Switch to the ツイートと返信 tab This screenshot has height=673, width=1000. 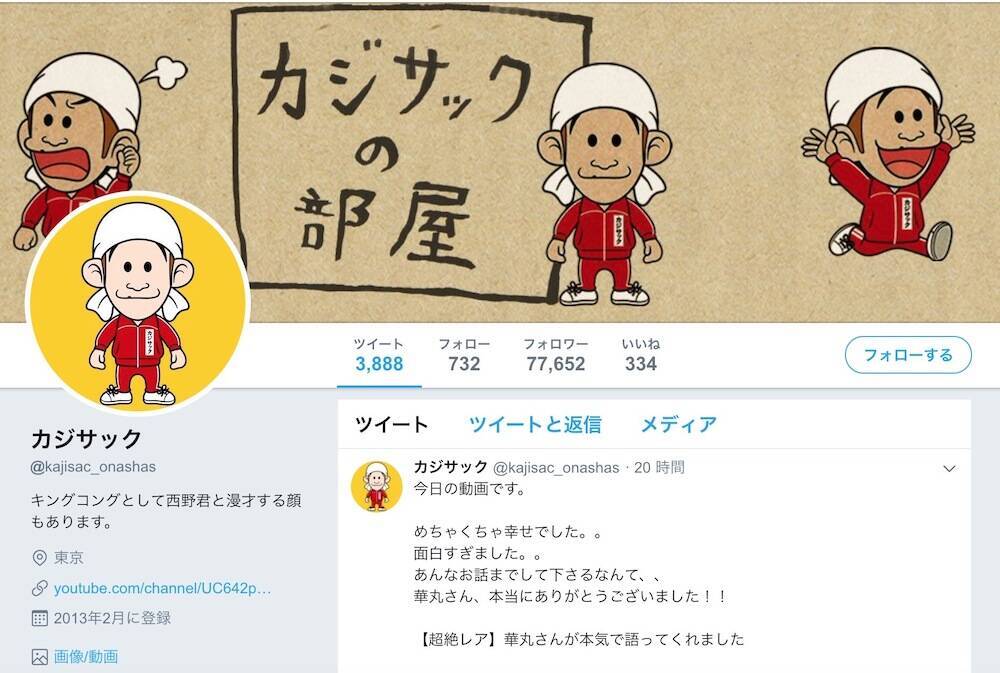(x=535, y=424)
